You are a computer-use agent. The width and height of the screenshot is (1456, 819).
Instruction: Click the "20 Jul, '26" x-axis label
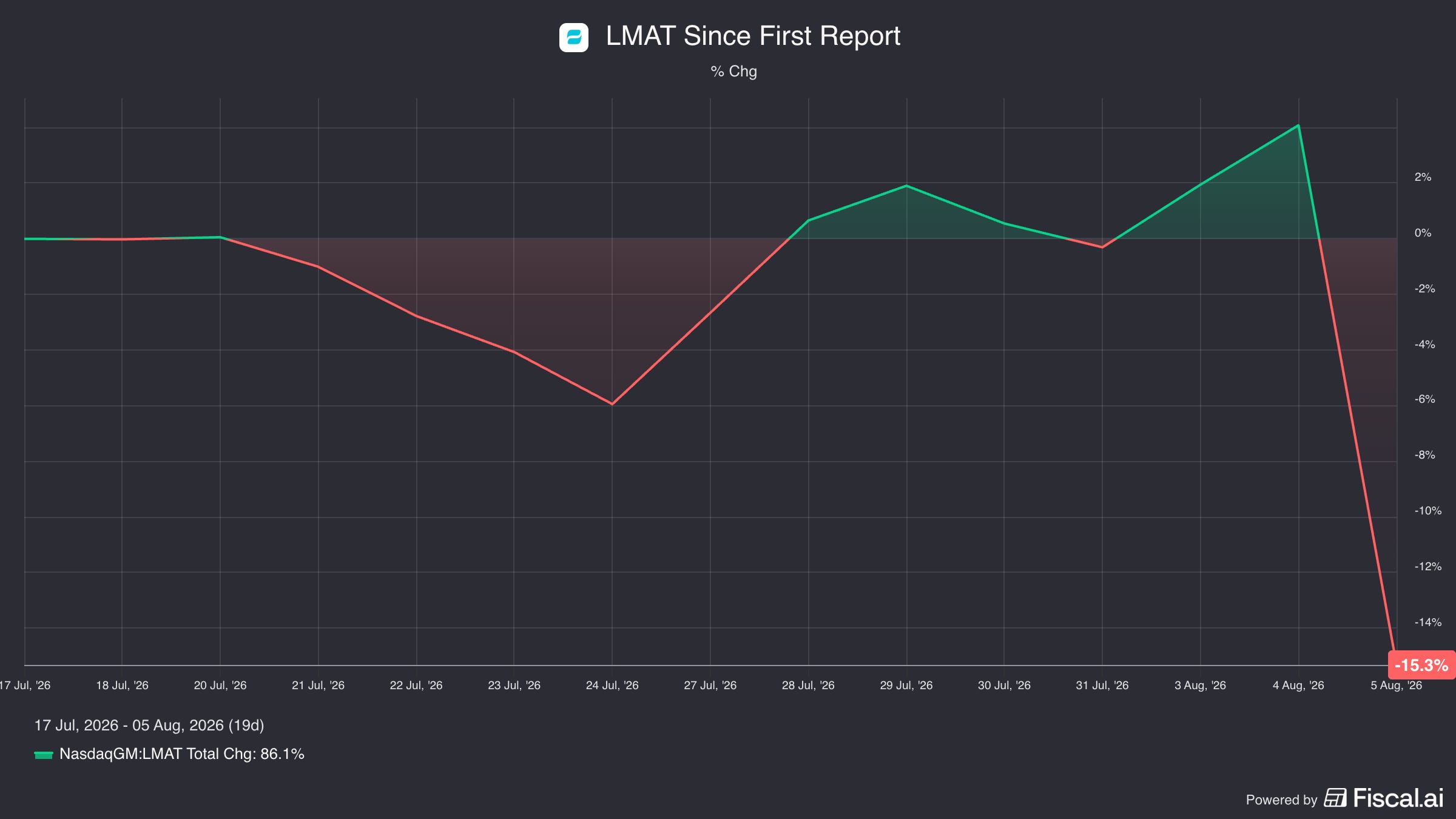click(220, 686)
